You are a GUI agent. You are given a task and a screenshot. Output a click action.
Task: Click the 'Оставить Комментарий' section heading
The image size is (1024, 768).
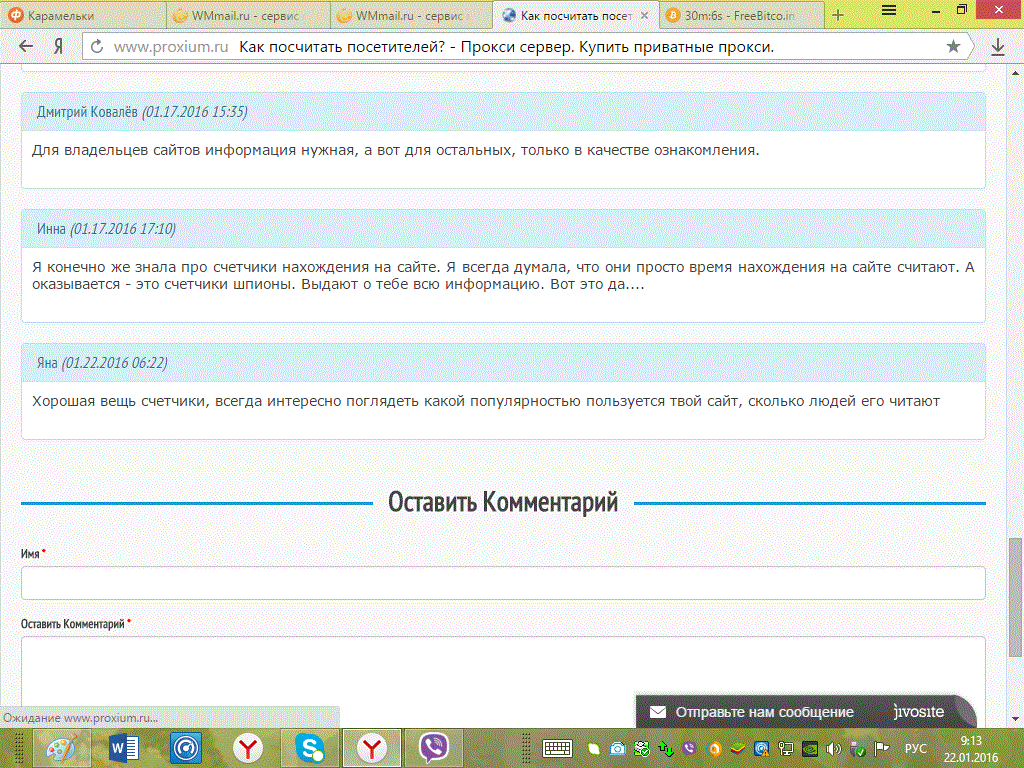(x=503, y=502)
